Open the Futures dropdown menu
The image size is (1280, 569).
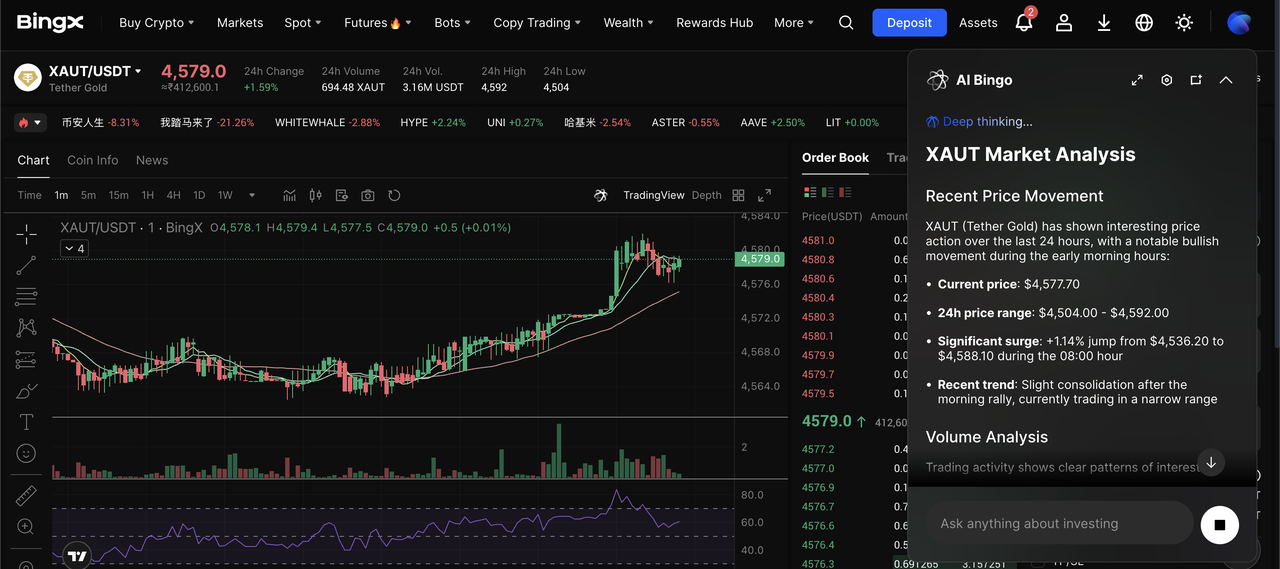click(x=377, y=22)
